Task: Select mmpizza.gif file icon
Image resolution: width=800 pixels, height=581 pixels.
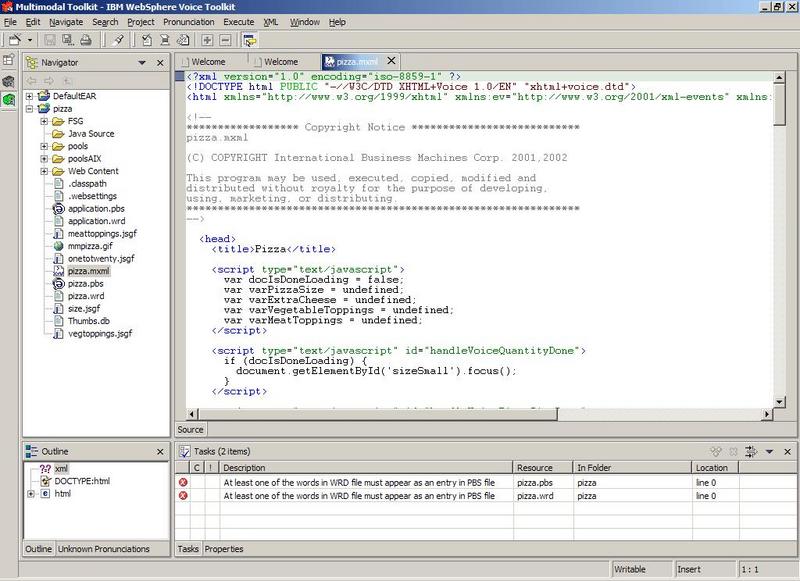Action: (59, 246)
